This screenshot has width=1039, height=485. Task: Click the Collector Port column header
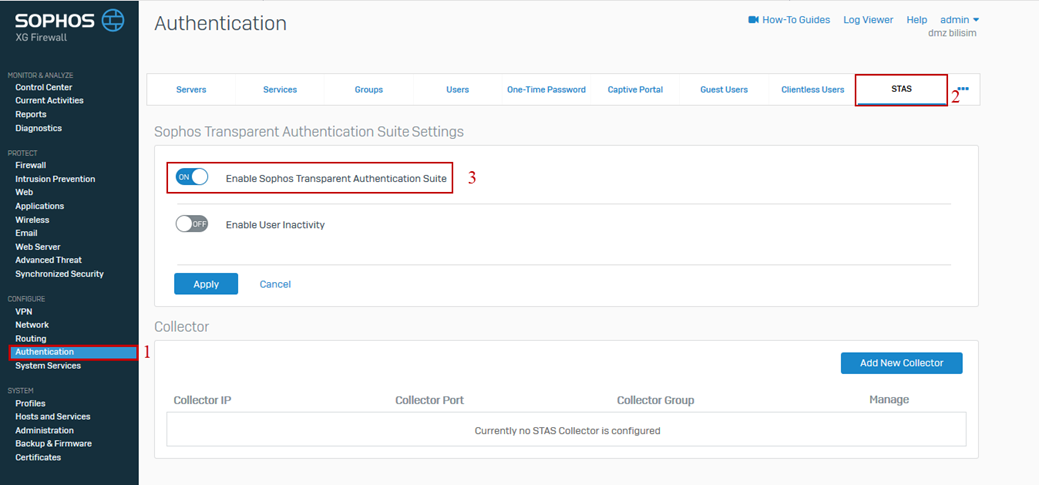429,400
